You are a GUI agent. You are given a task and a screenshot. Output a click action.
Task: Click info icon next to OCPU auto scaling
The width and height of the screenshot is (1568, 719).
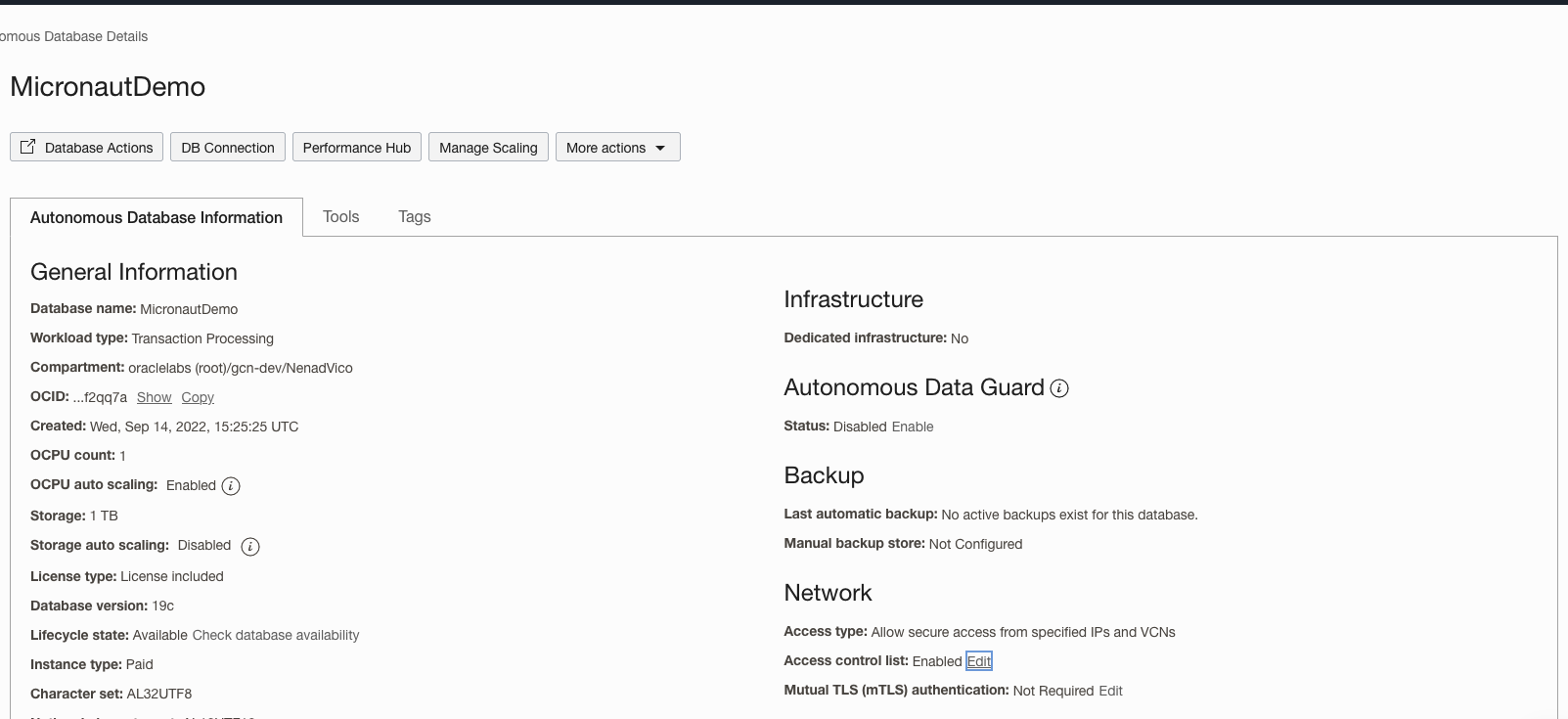[231, 486]
